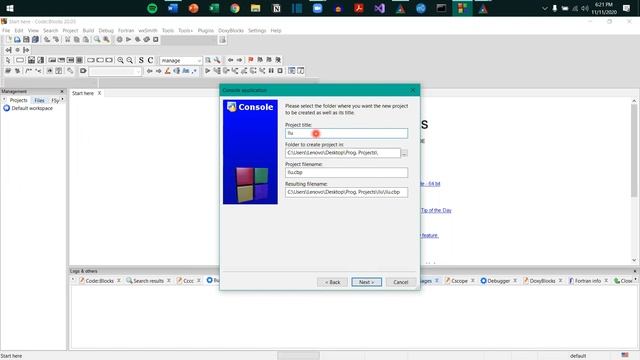Image resolution: width=640 pixels, height=360 pixels.
Task: Open the manage dropdown in toolbar
Action: [181, 60]
